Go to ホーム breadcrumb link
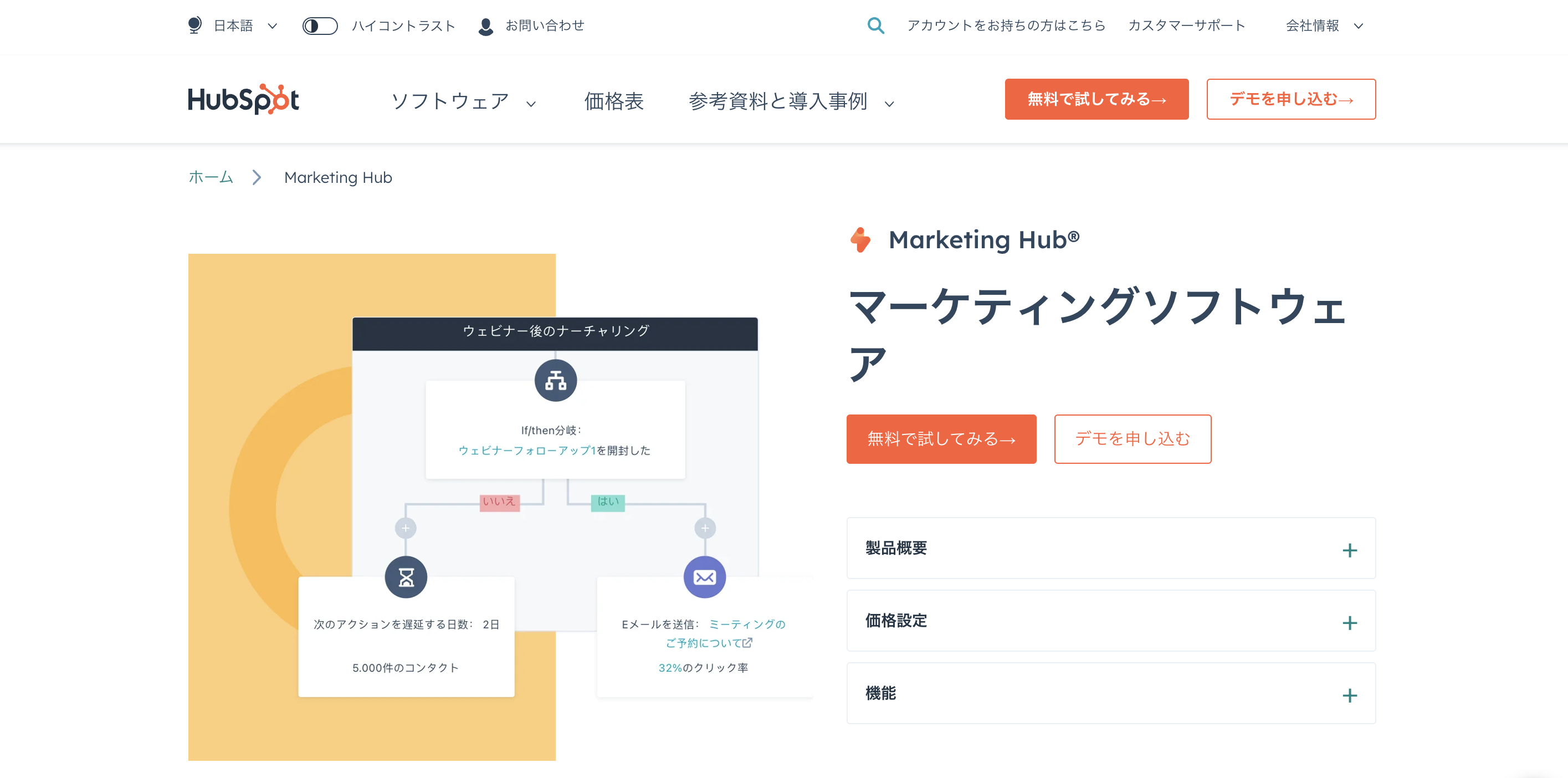Viewport: 1568px width, 778px height. [x=211, y=177]
